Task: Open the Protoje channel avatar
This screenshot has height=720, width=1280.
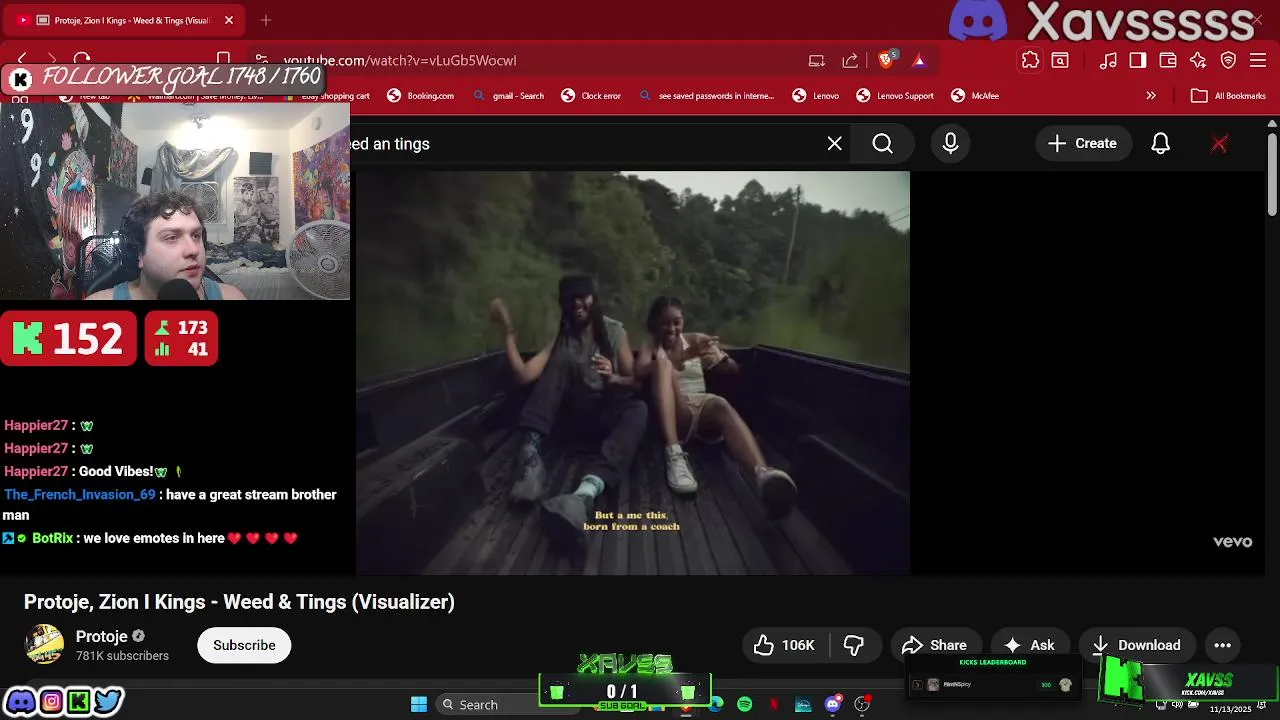Action: point(44,645)
